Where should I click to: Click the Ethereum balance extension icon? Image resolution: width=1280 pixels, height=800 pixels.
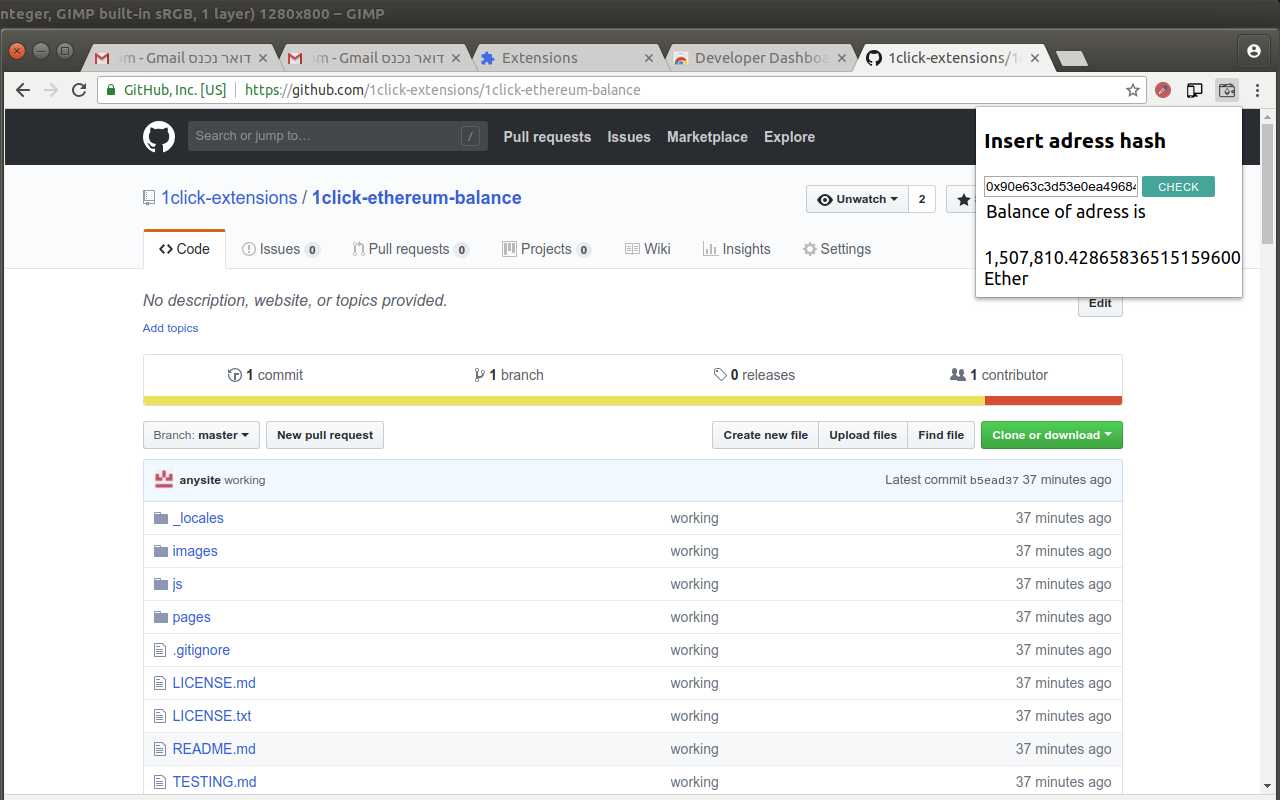tap(1226, 90)
